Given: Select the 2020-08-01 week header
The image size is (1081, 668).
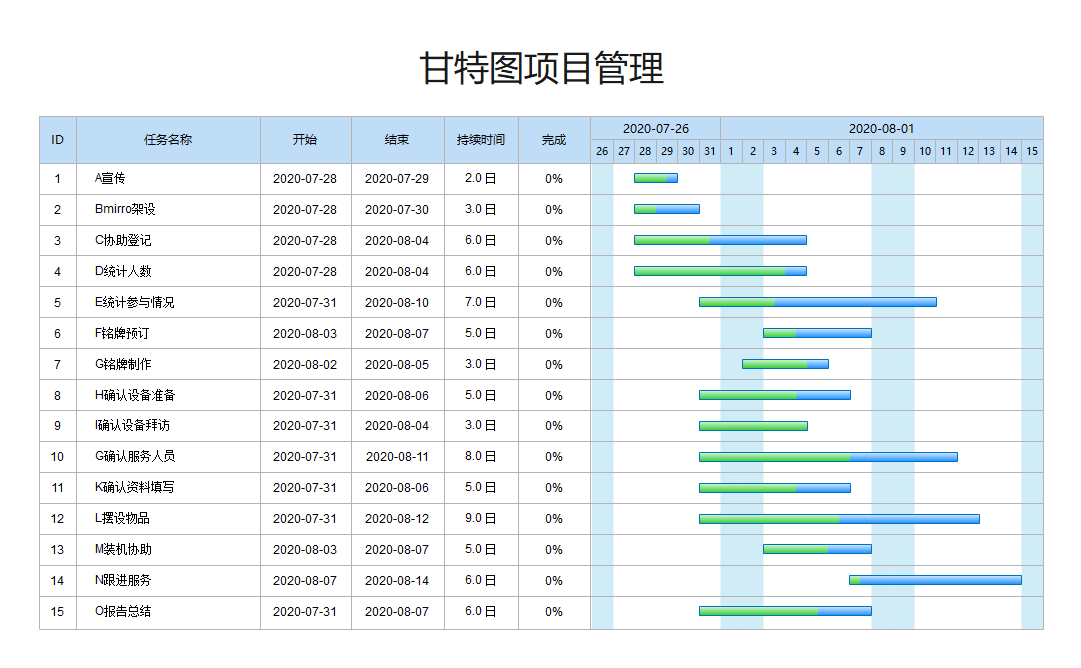Looking at the screenshot, I should click(x=881, y=129).
